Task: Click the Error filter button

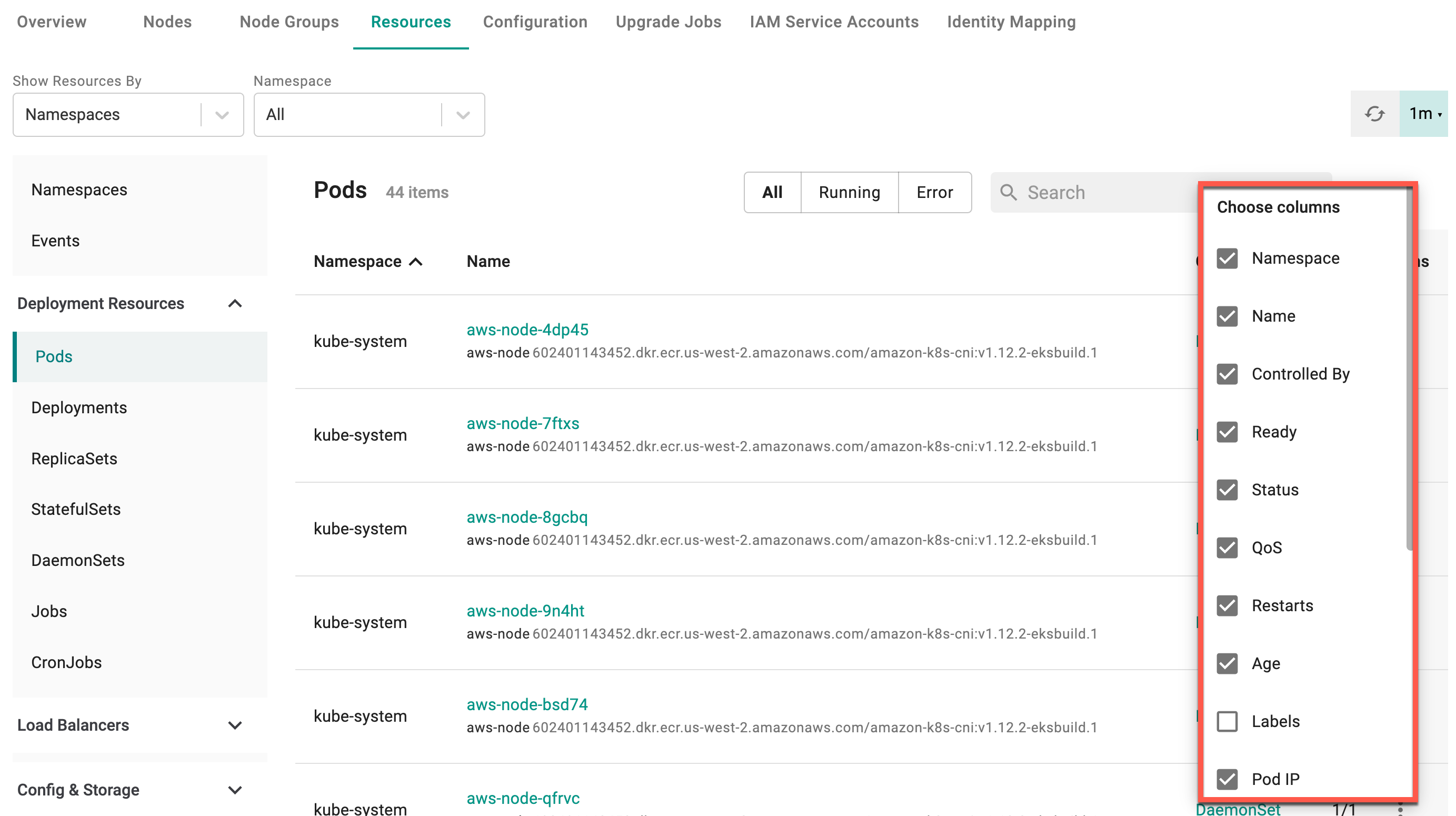Action: click(933, 192)
